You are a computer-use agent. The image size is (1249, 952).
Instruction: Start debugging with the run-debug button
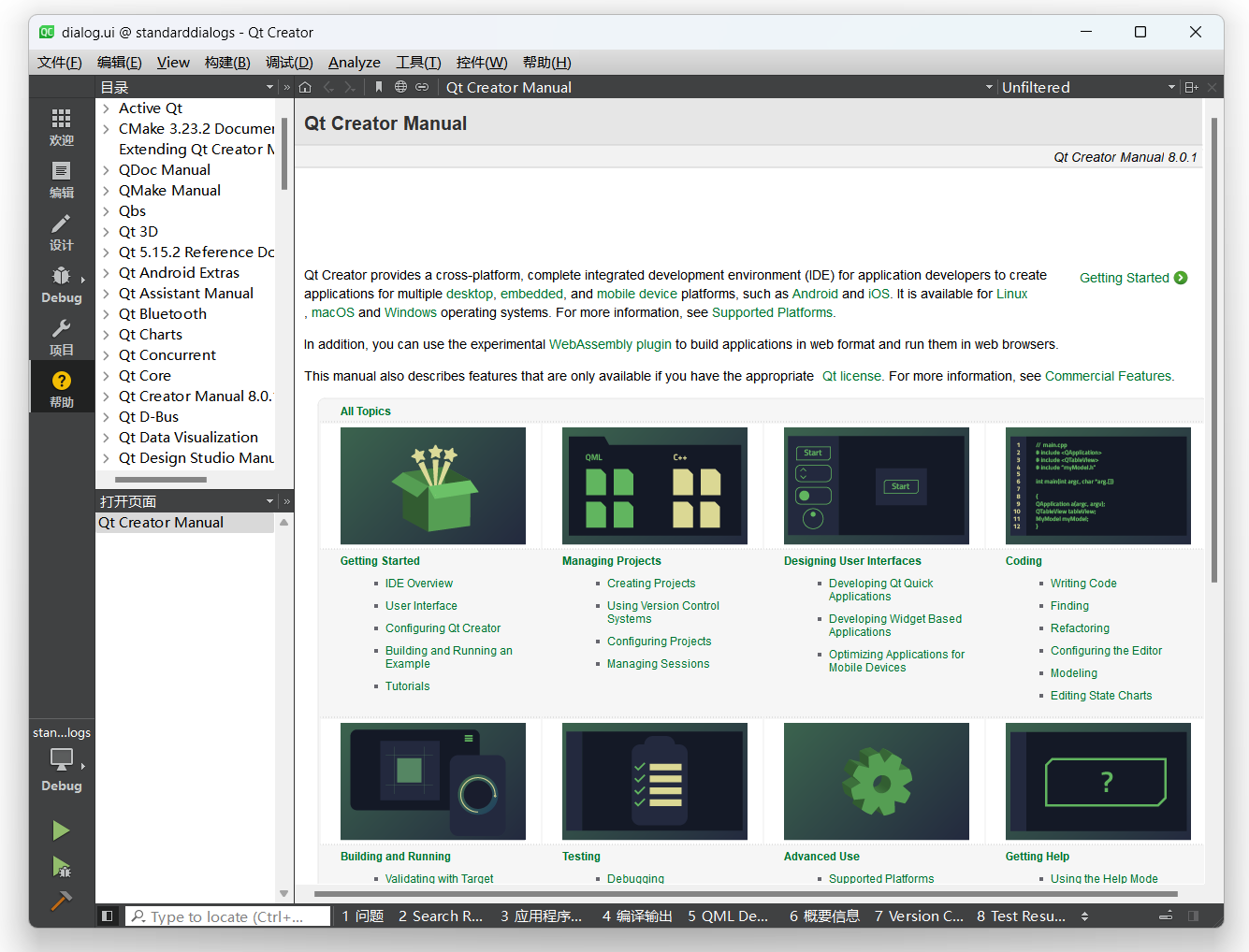point(61,866)
